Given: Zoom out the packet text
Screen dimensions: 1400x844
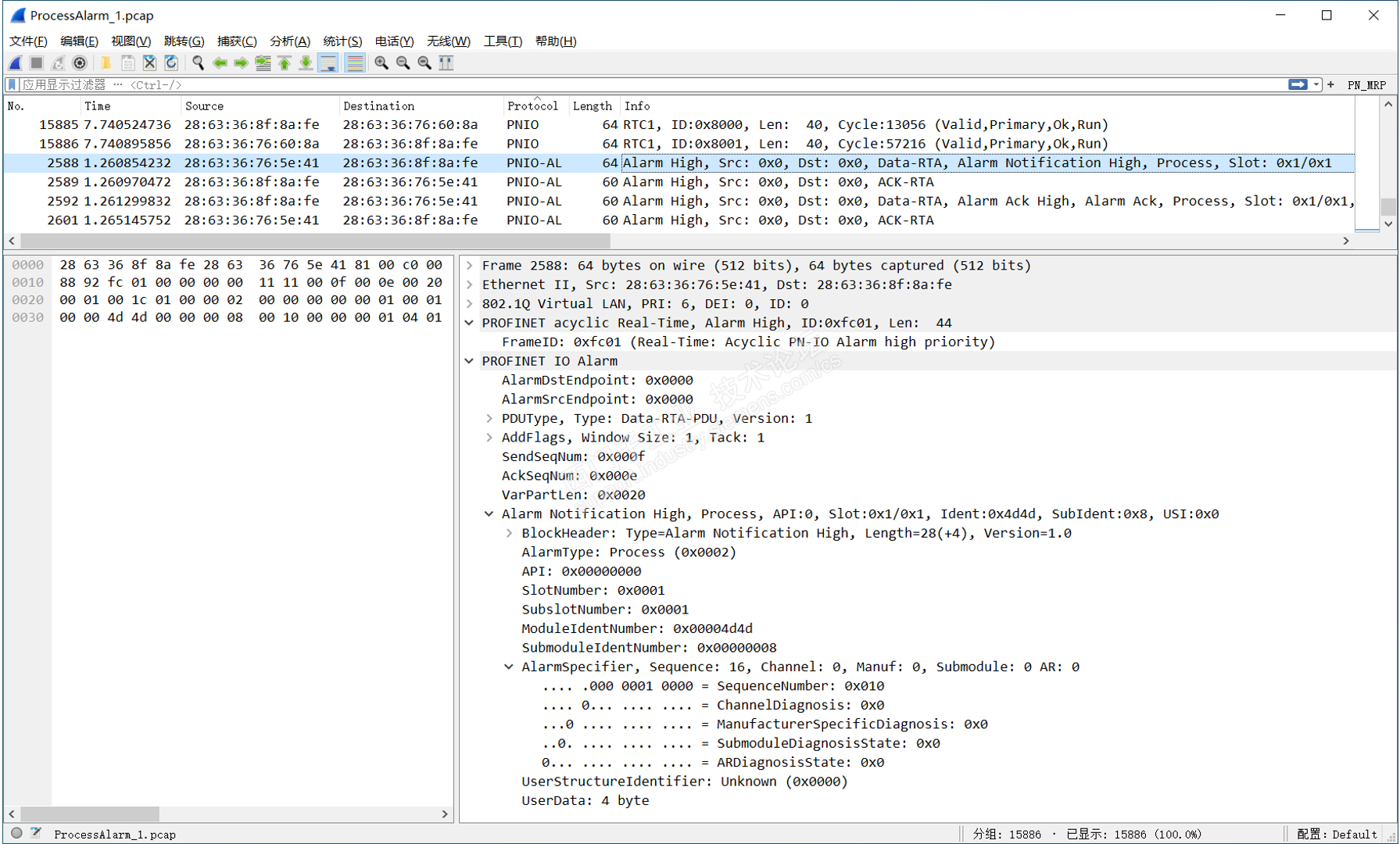Looking at the screenshot, I should point(403,63).
